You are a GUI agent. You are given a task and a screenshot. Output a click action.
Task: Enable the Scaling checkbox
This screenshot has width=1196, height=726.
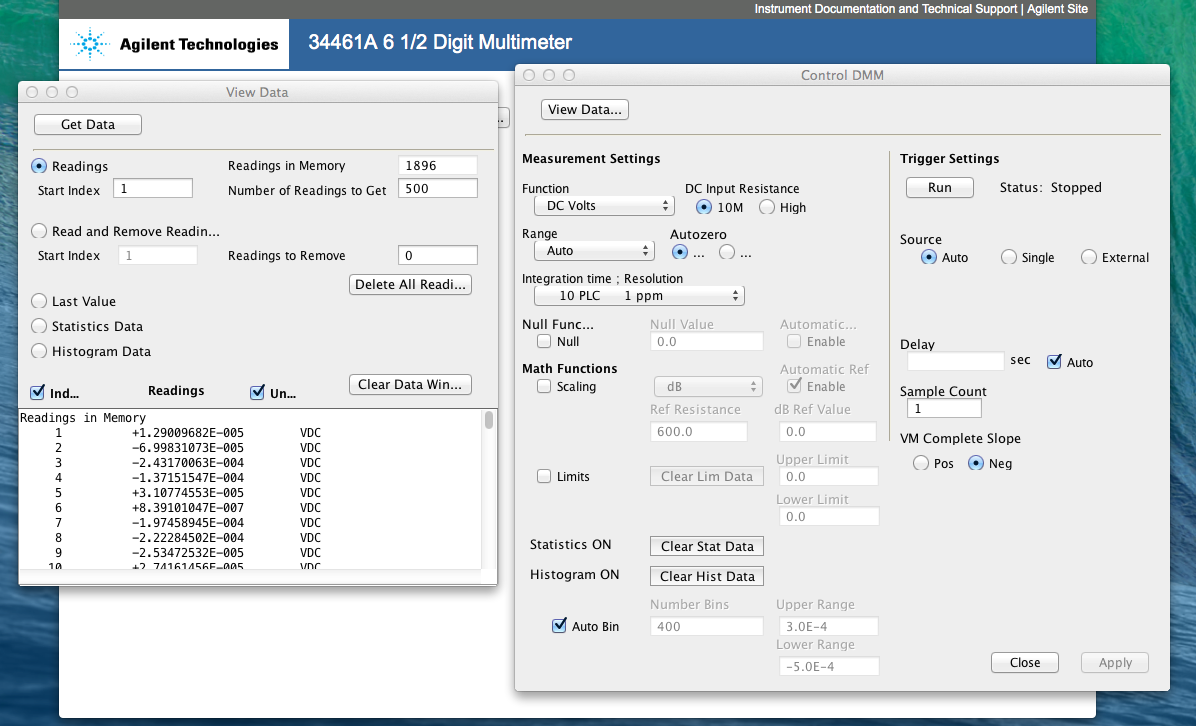tap(544, 386)
